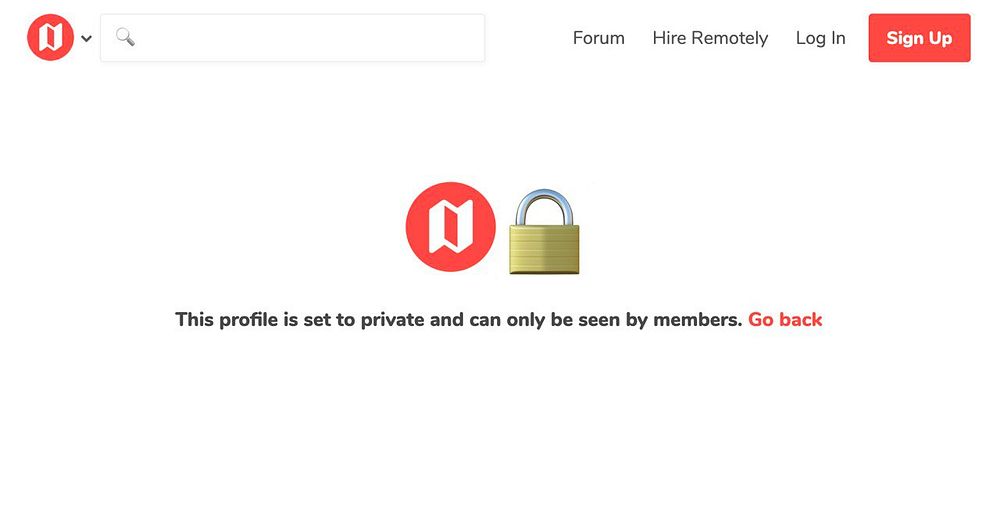Follow the Go back link
The width and height of the screenshot is (1000, 505).
coord(785,320)
